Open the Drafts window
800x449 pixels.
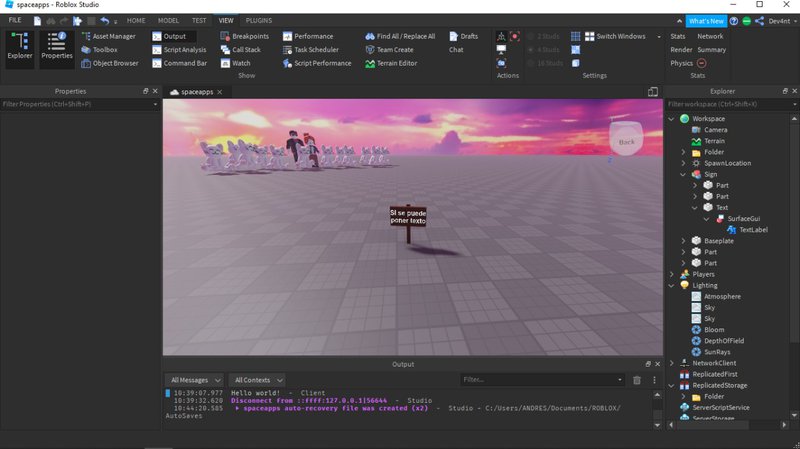(x=463, y=36)
